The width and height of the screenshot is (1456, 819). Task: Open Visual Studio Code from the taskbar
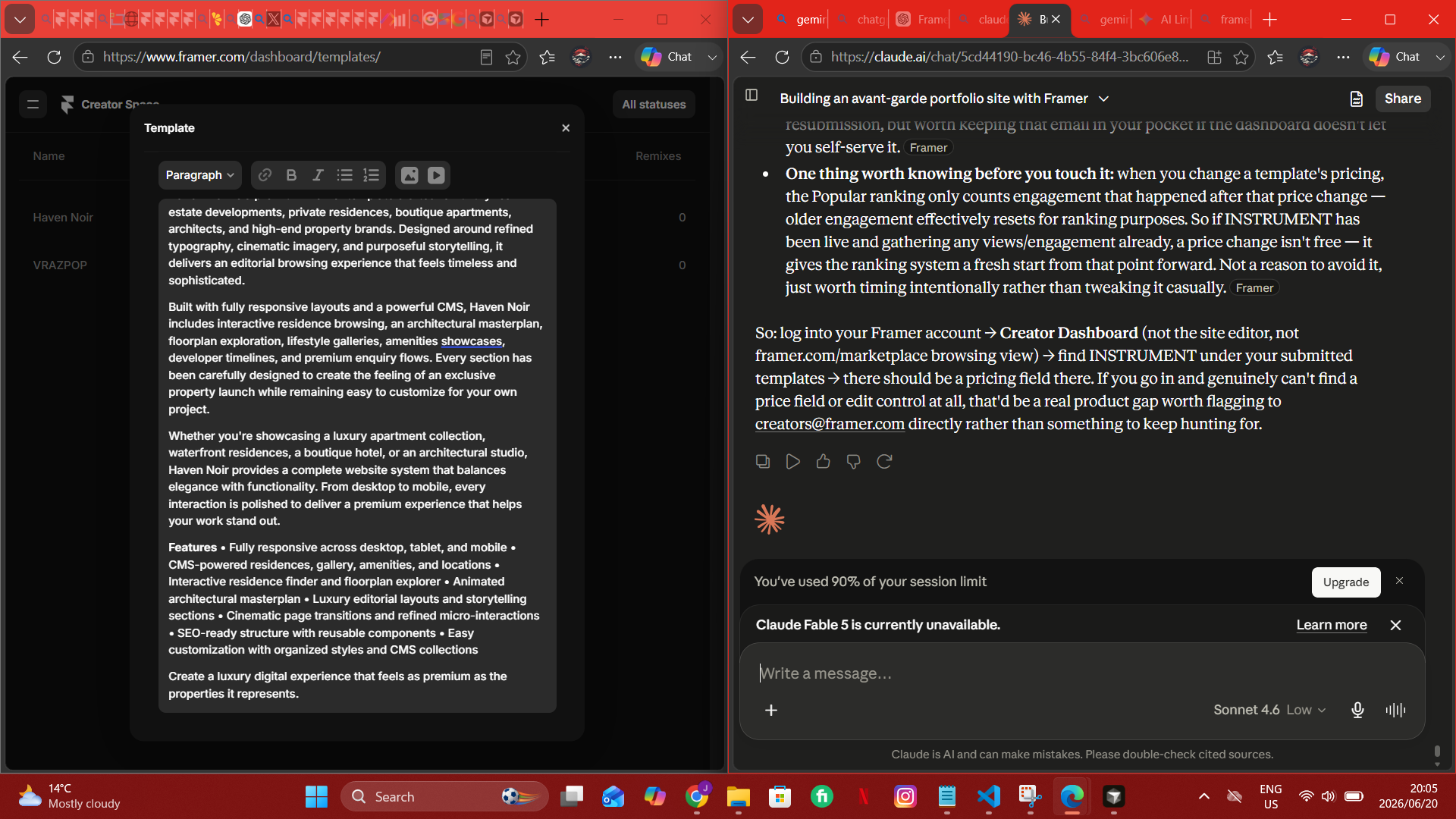click(989, 797)
